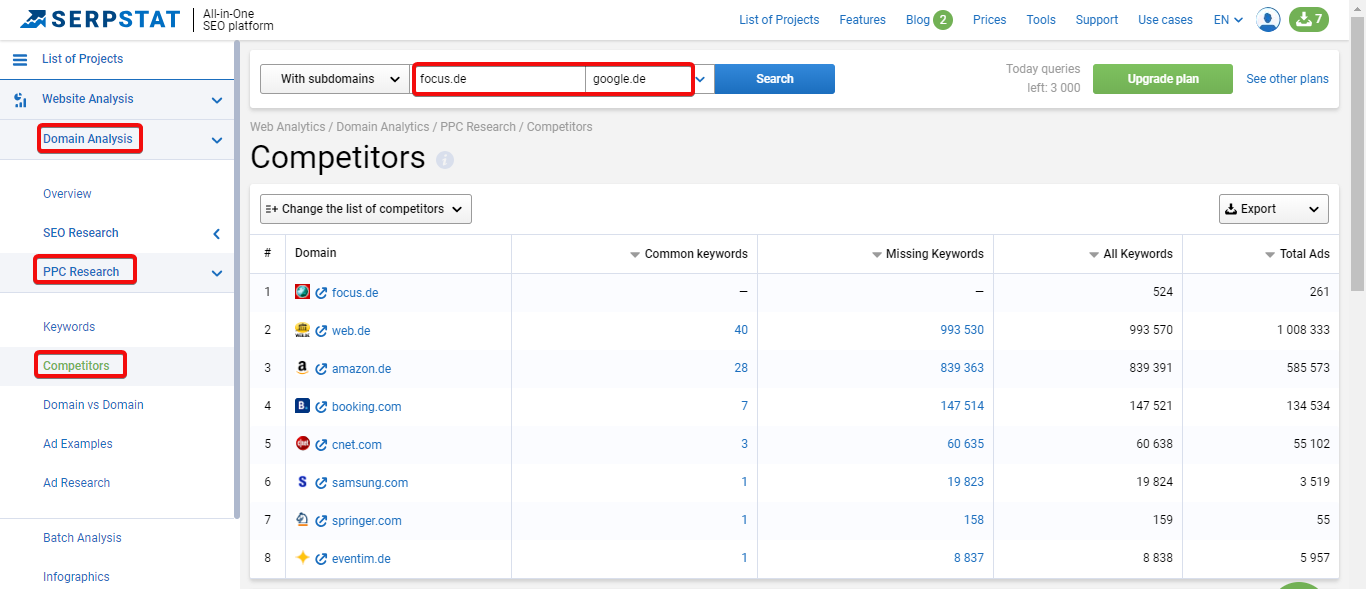
Task: Open web.de common keywords count 40
Action: (x=741, y=330)
